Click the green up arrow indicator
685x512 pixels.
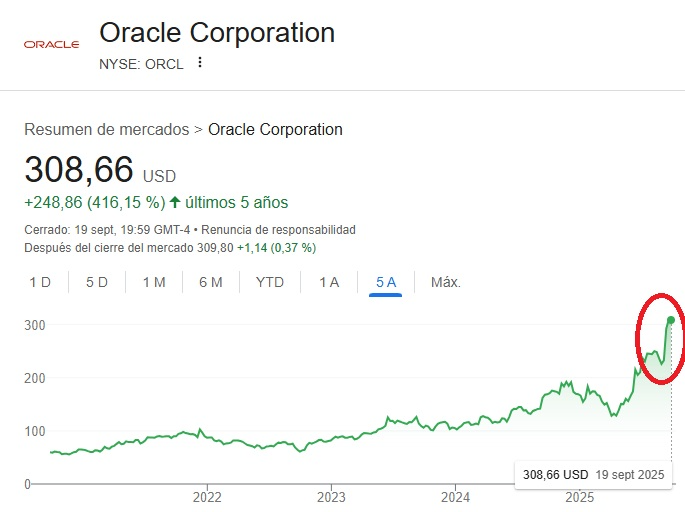[175, 202]
